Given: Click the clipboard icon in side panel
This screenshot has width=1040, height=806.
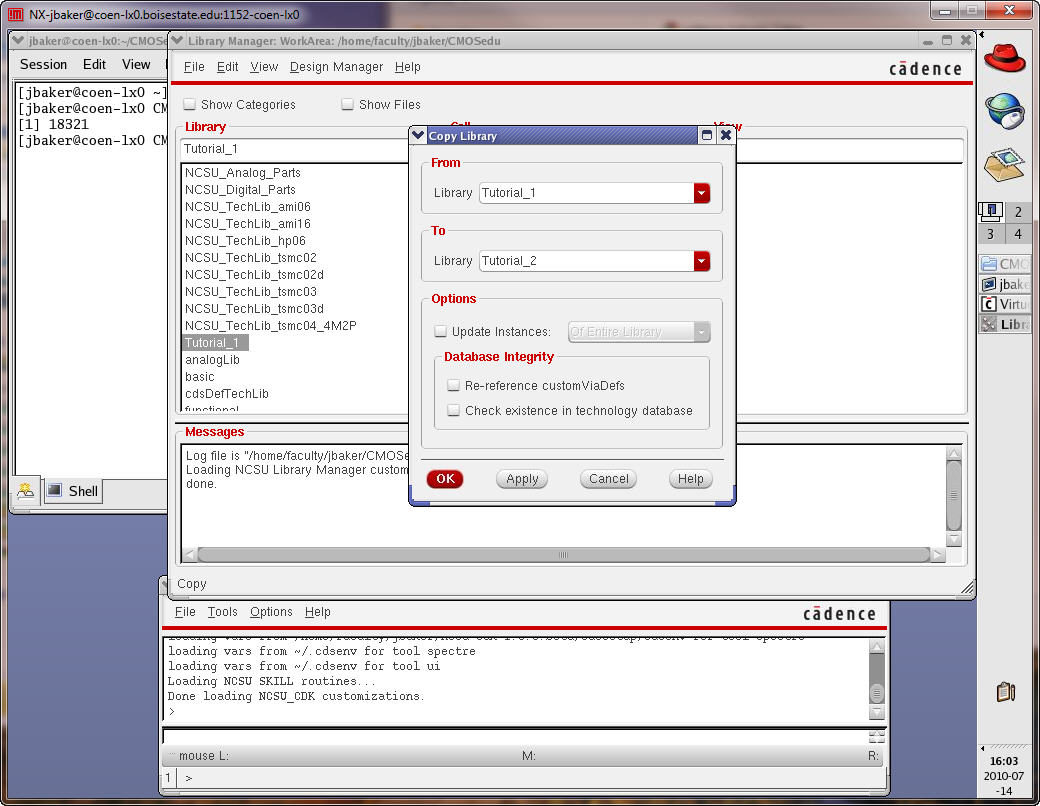Looking at the screenshot, I should (1006, 691).
